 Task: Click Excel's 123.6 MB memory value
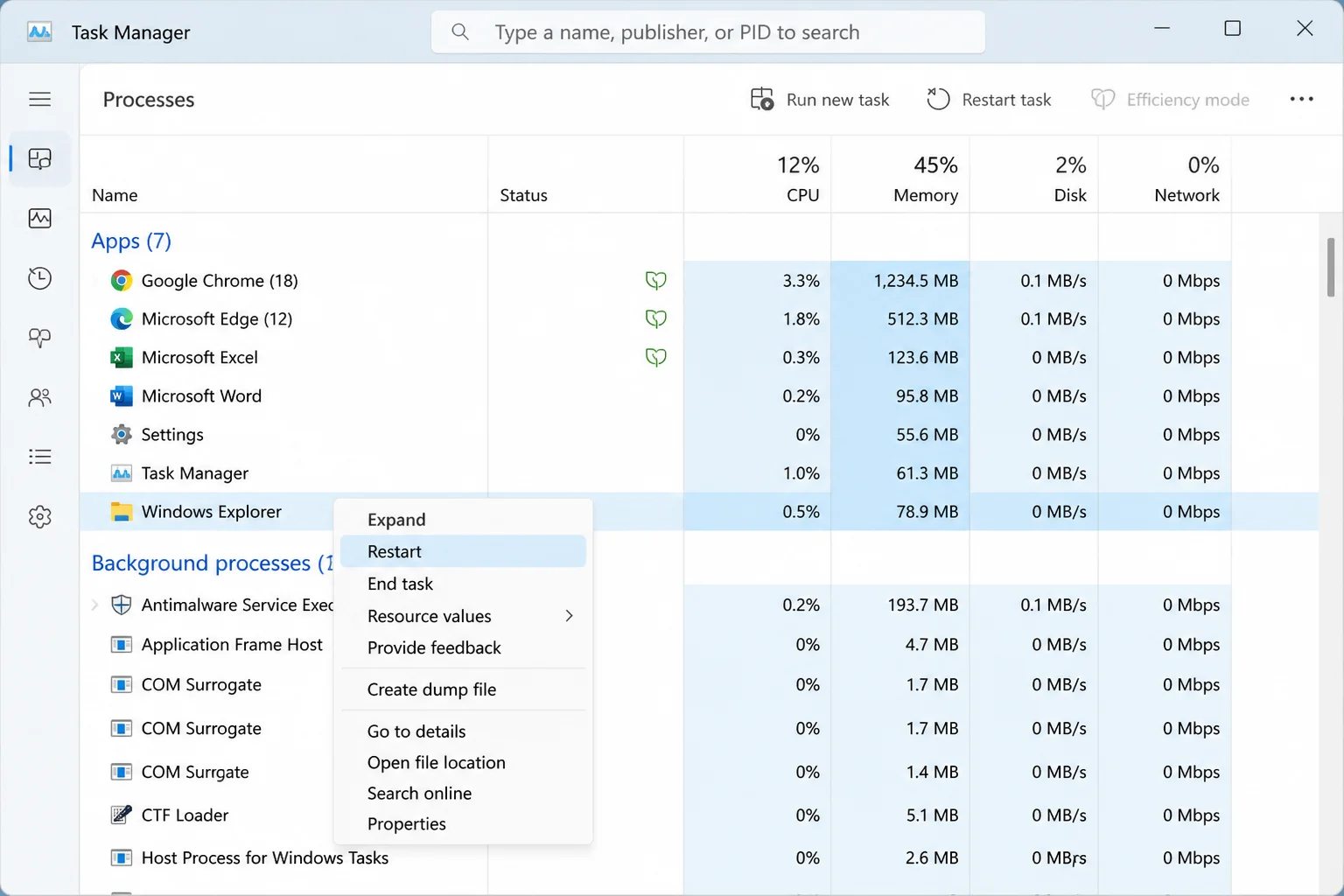point(923,358)
